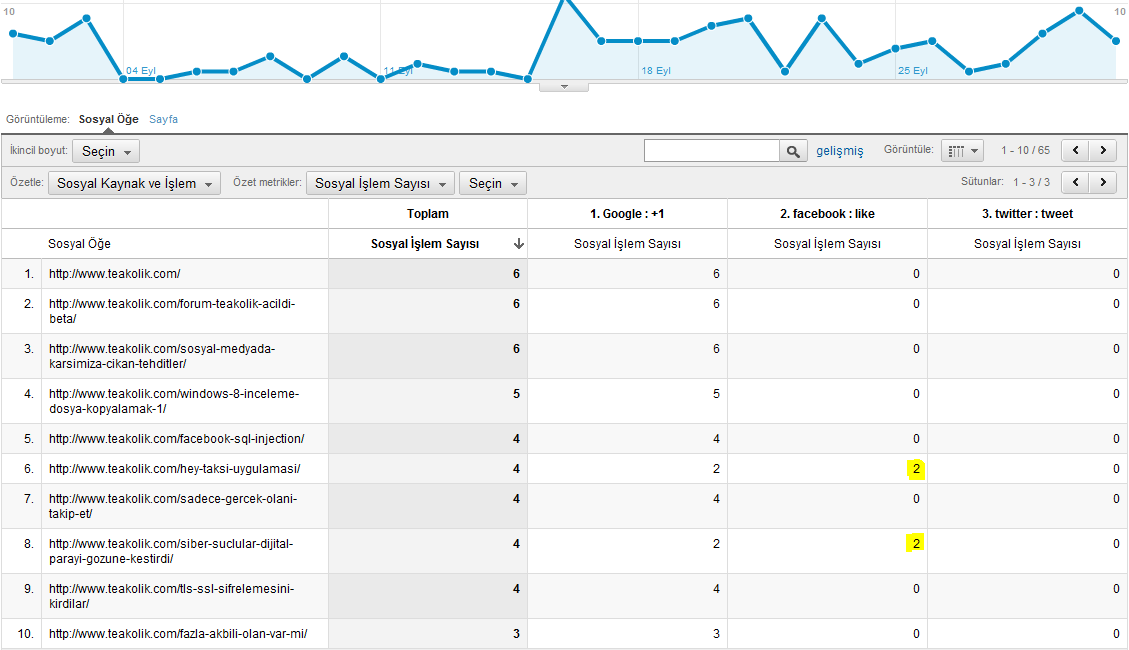1129x650 pixels.
Task: Click the hey-taksi-uygulamasi URL row
Action: (174, 469)
